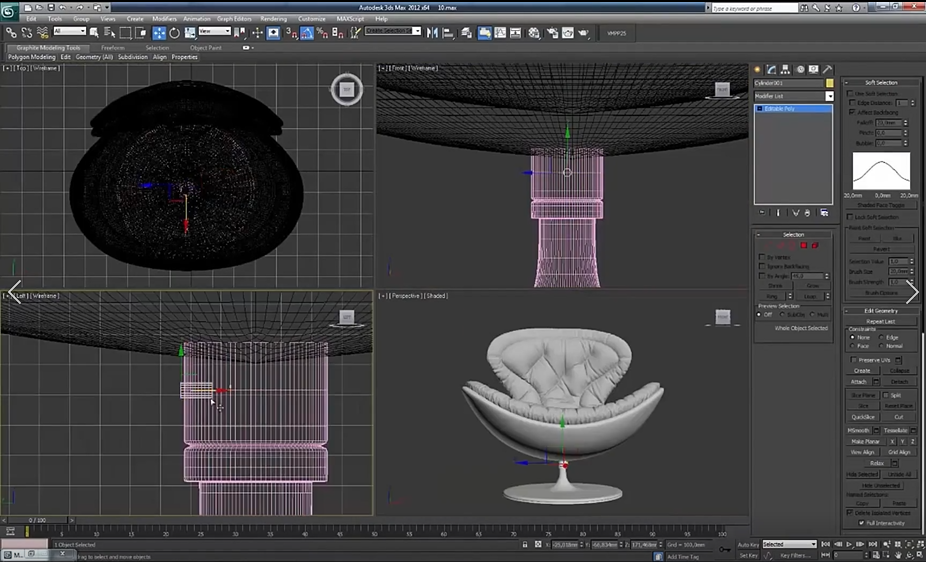The height and width of the screenshot is (562, 926).
Task: Open the MAXScript menu
Action: tap(350, 19)
